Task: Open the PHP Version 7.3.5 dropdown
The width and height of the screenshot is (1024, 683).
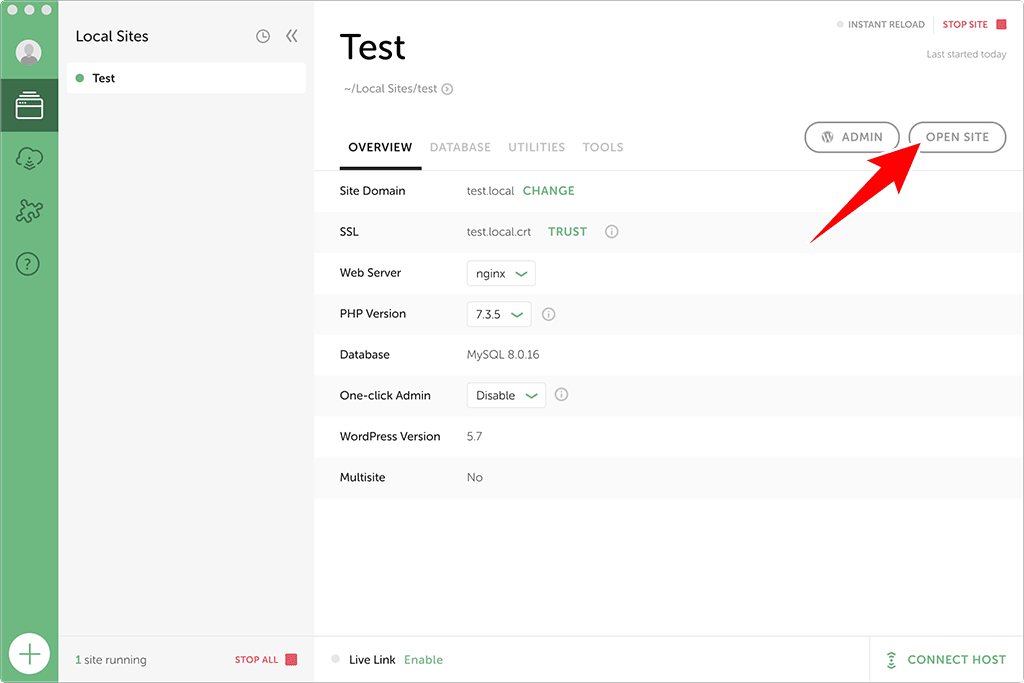Action: (x=499, y=314)
